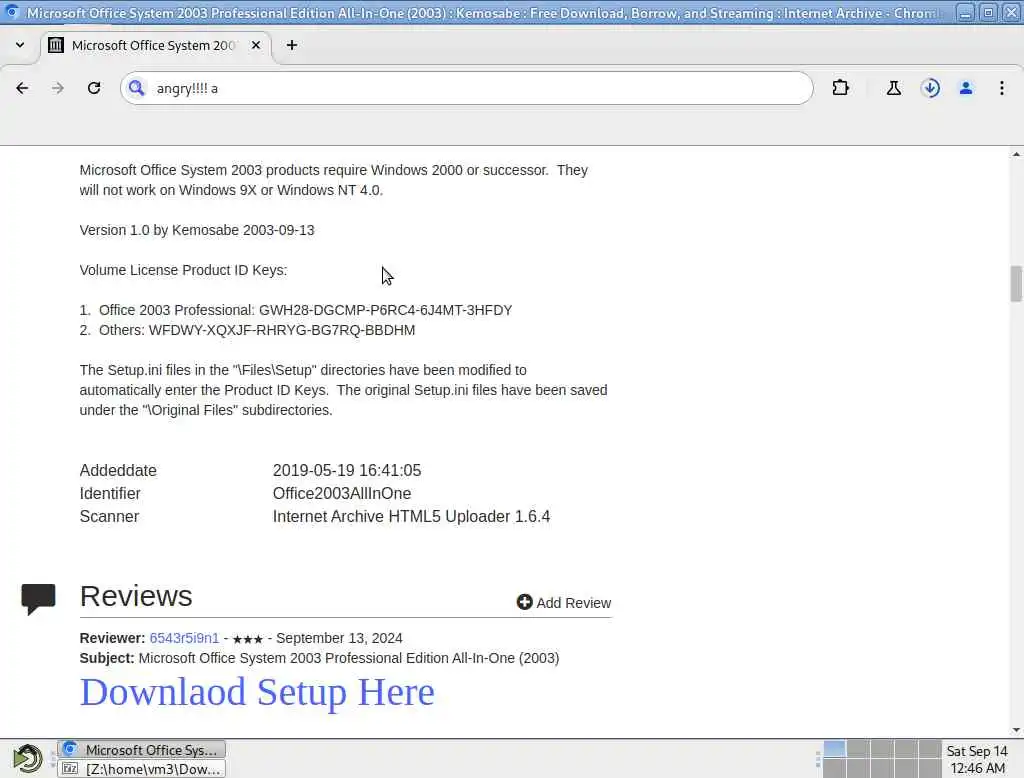1024x778 pixels.
Task: Click the Scanner label
Action: (x=109, y=516)
